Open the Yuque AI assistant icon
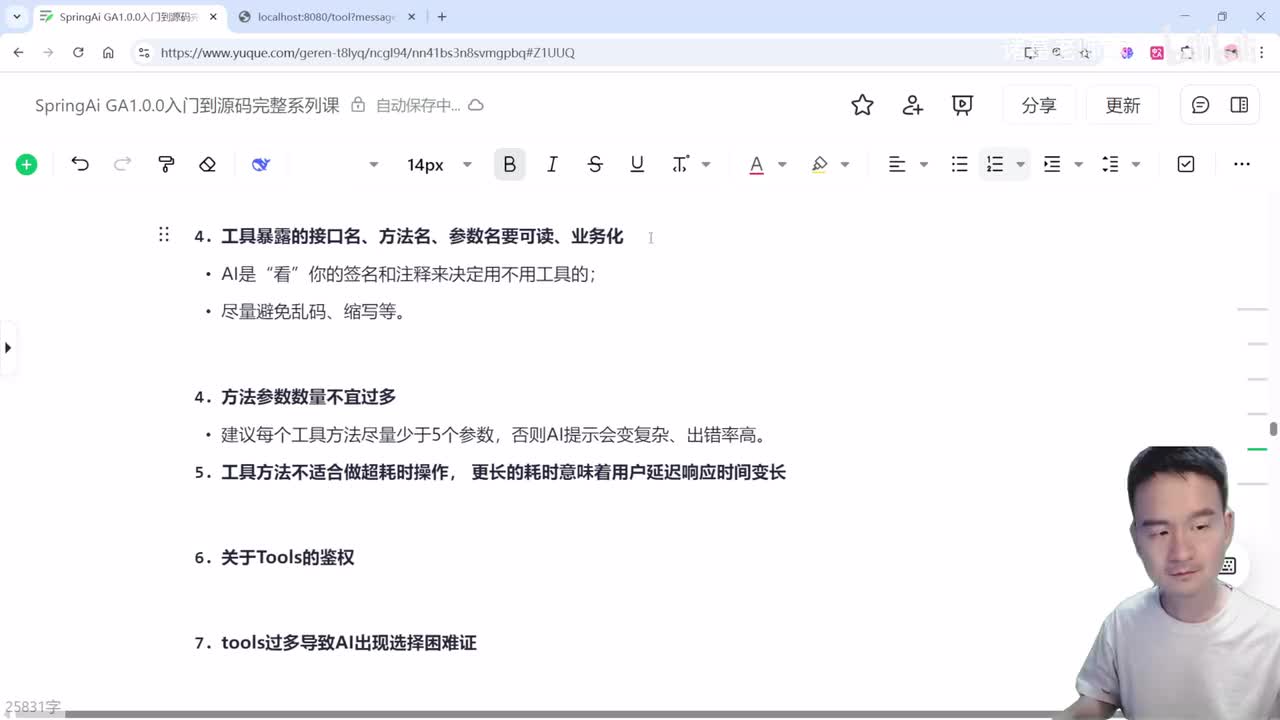 coord(261,165)
